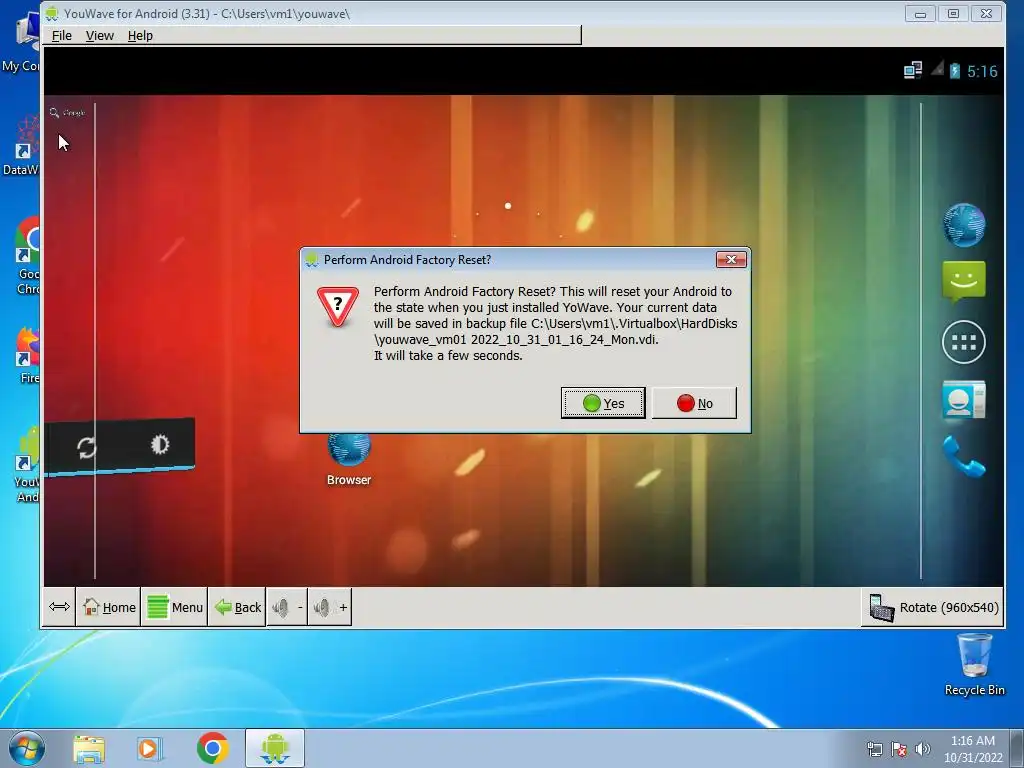
Task: Close the Perform Android Factory Reset dialog
Action: tap(731, 259)
